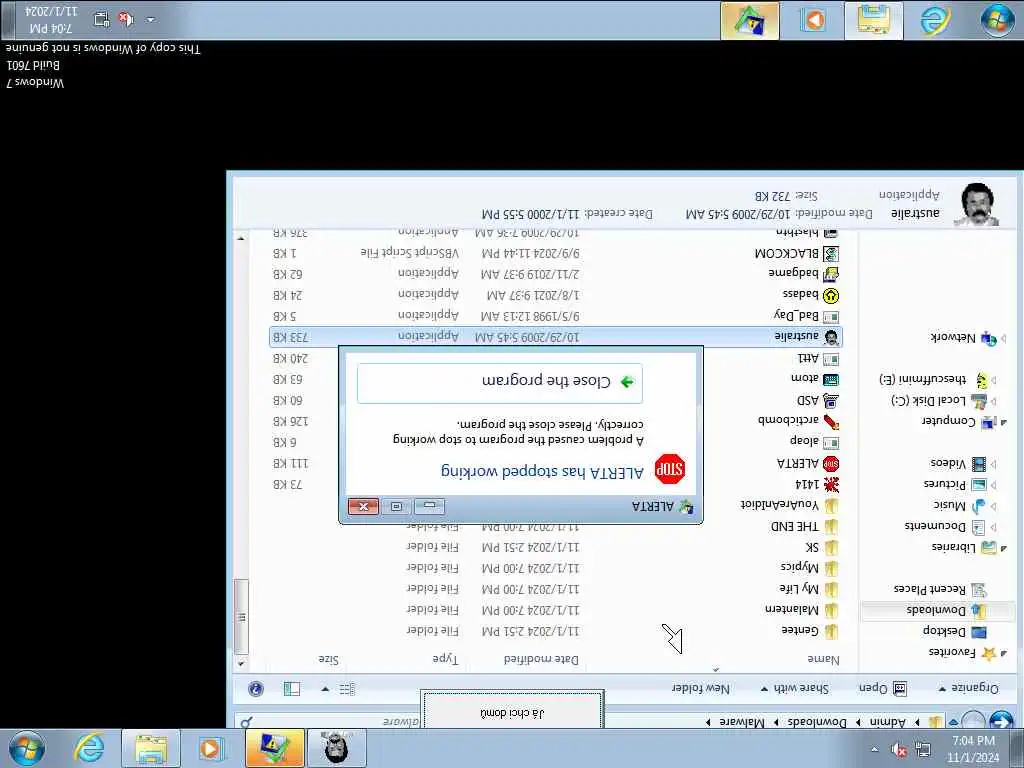This screenshot has height=768, width=1024.
Task: Click Admin in the address breadcrumb
Action: (x=888, y=722)
